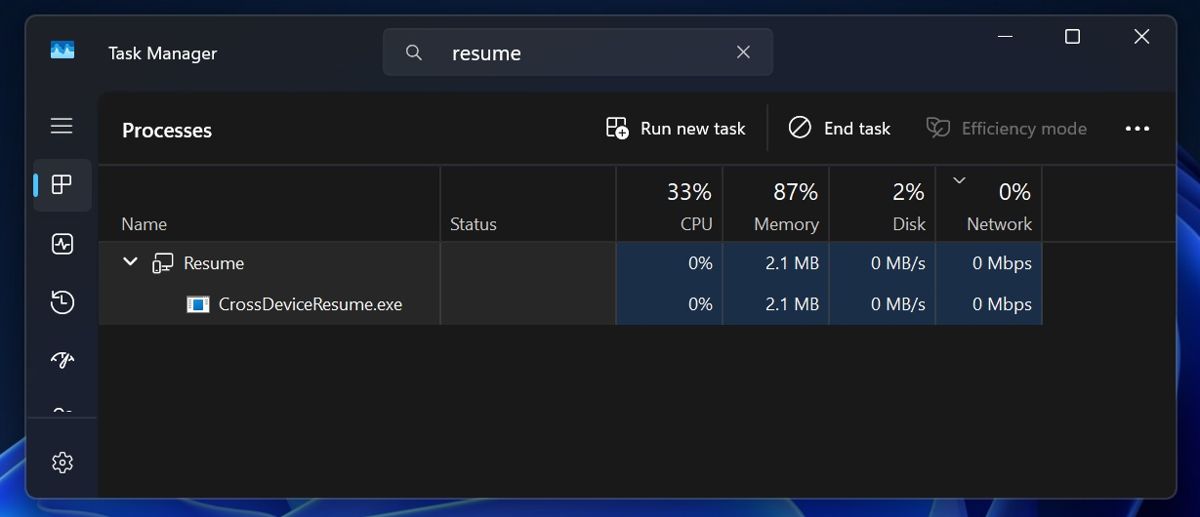The width and height of the screenshot is (1200, 517).
Task: Clear the search box with X icon
Action: (x=743, y=52)
